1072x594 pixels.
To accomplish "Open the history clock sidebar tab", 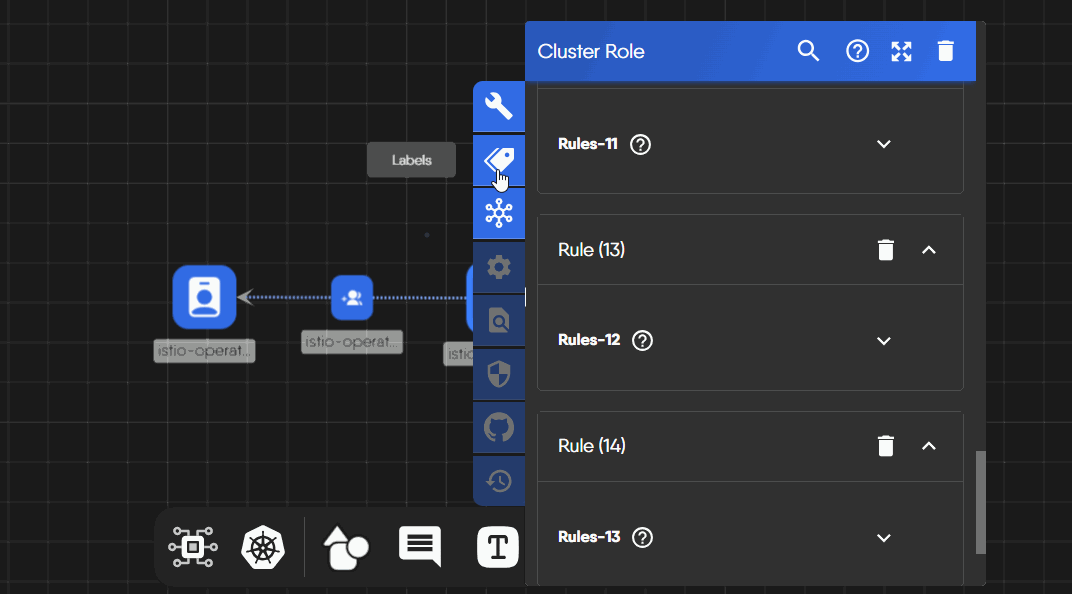I will 498,481.
